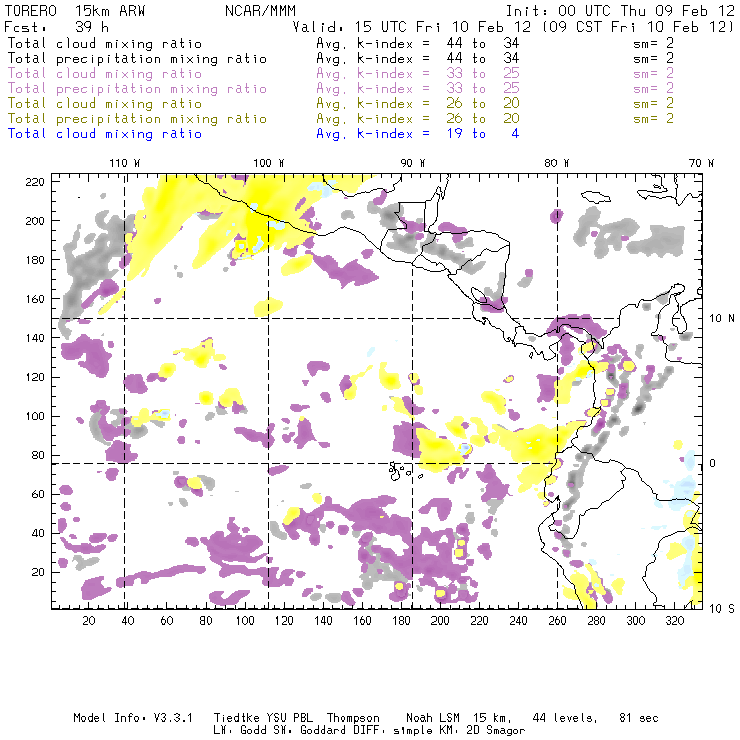Click the "260" tick on the horizontal axis

click(x=557, y=621)
